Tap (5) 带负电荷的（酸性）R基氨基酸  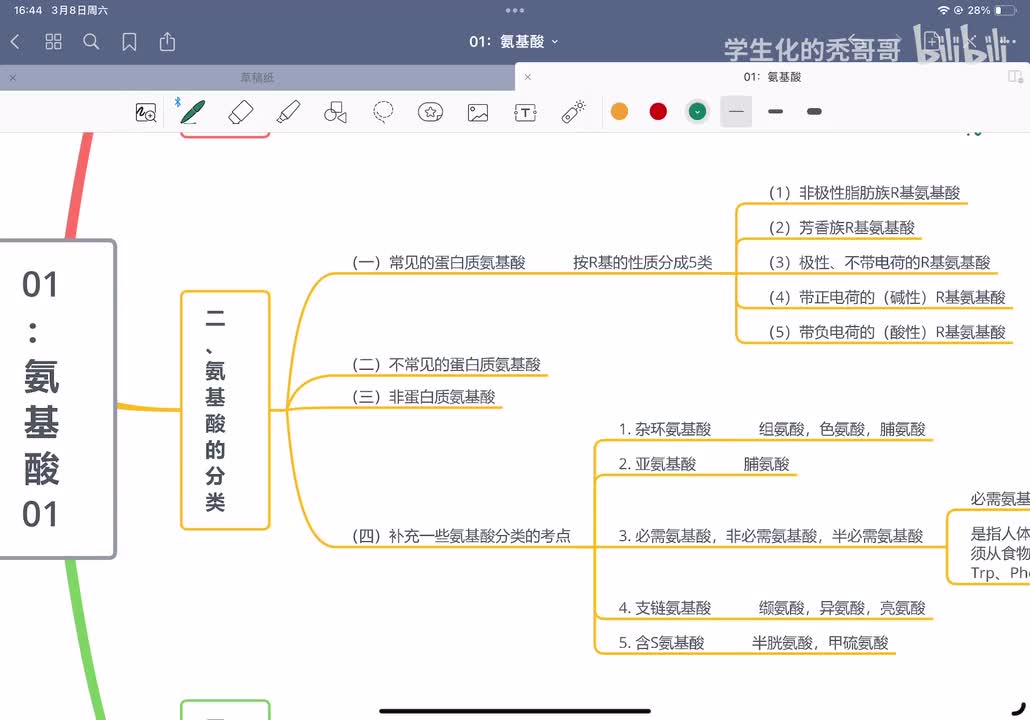(x=887, y=332)
